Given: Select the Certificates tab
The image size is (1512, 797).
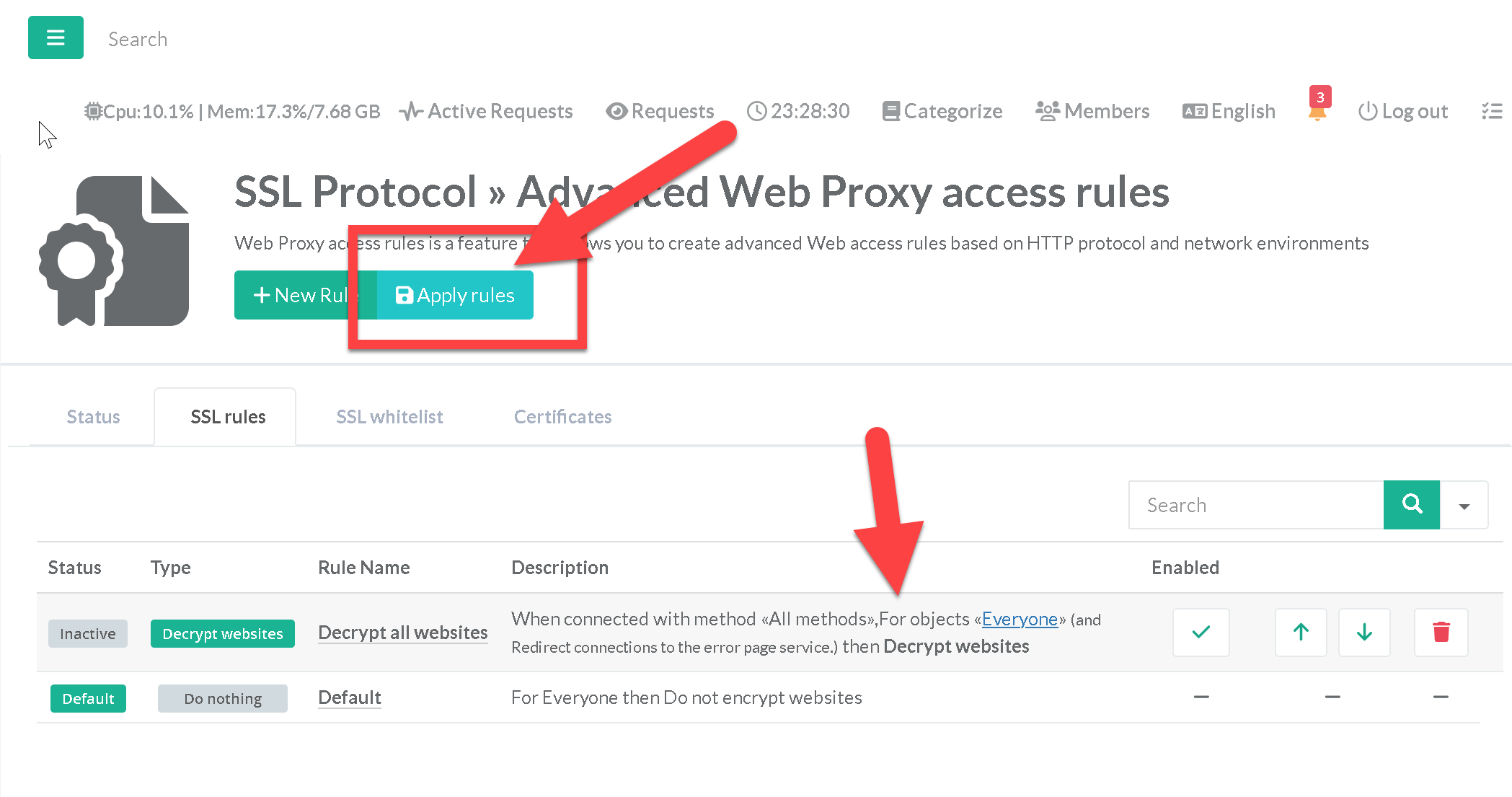Looking at the screenshot, I should coord(562,417).
